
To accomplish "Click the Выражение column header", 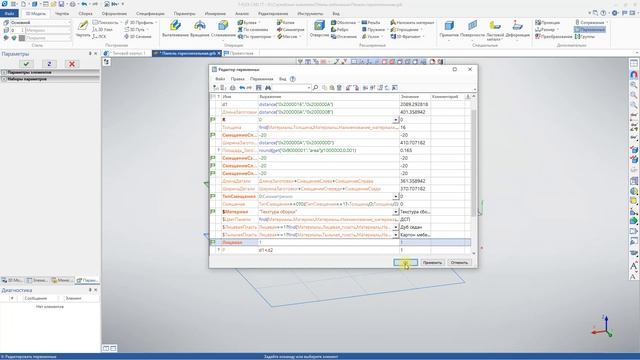I will (329, 96).
